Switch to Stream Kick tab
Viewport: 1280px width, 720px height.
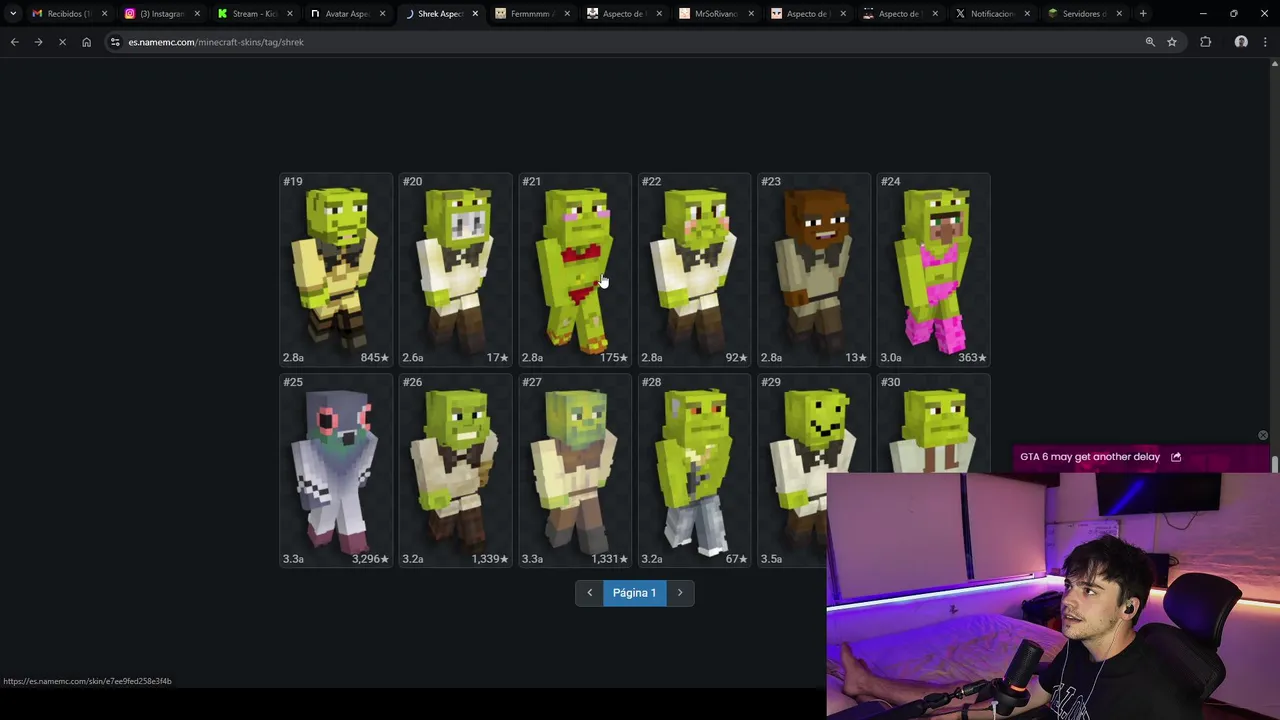coord(253,14)
